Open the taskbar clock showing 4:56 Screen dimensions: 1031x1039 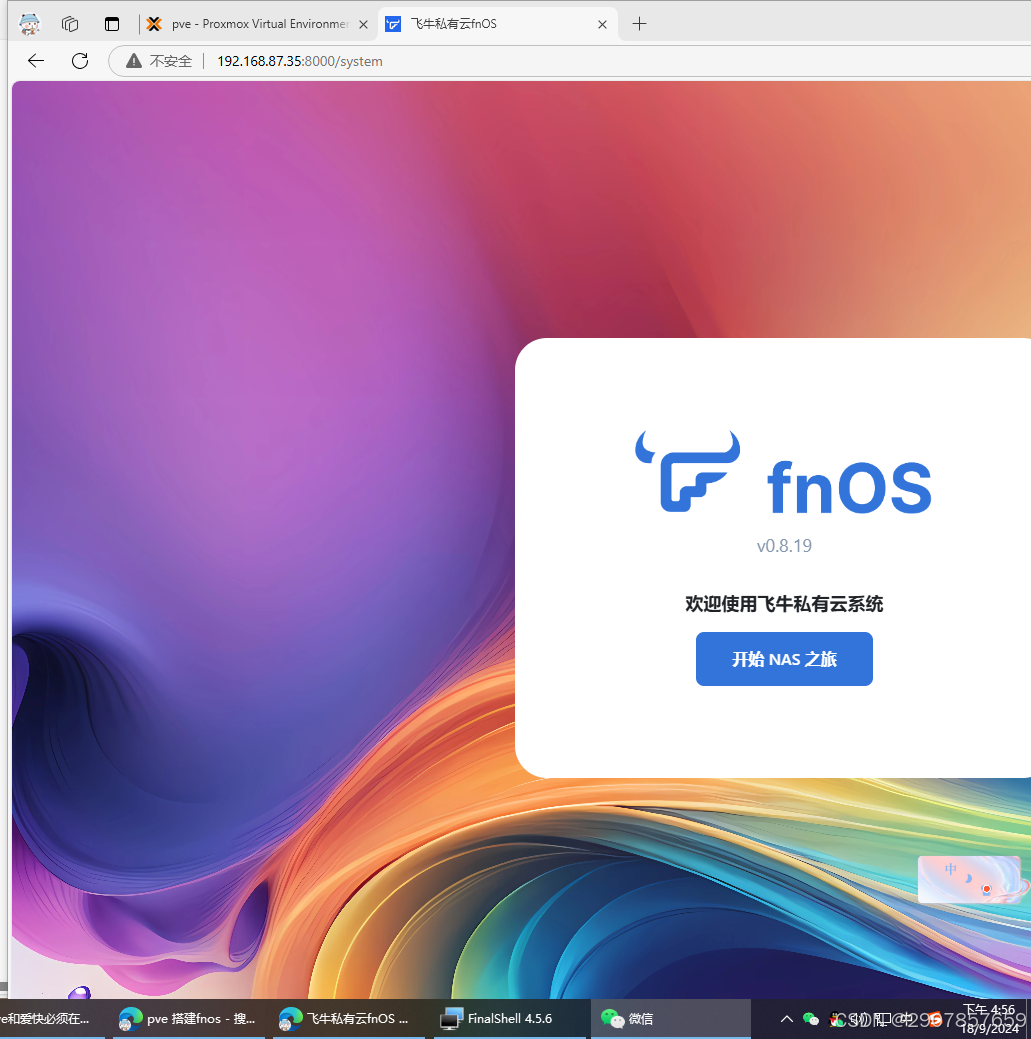[x=991, y=1019]
